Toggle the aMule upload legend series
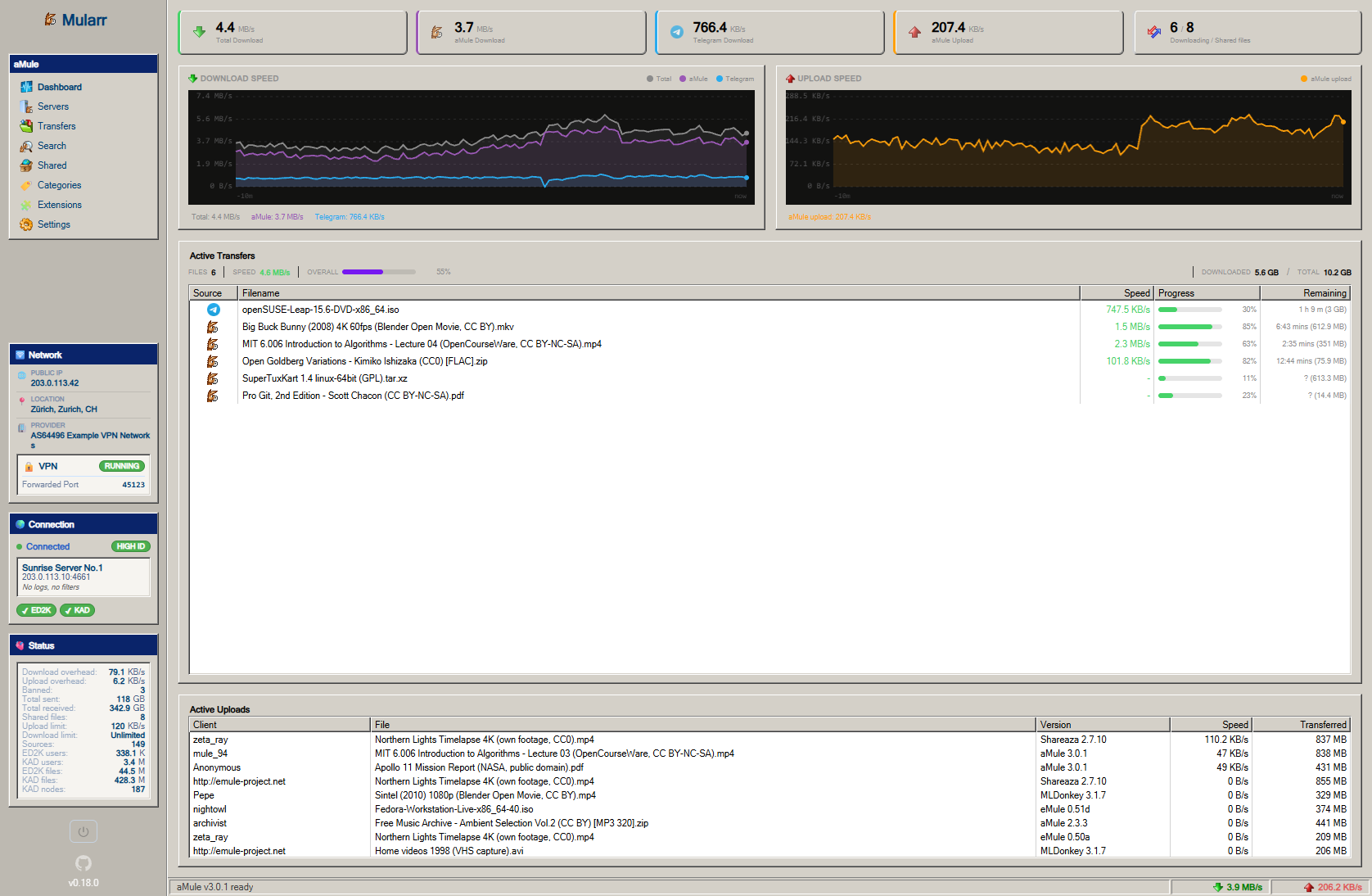Viewport: 1372px width, 896px height. (x=1326, y=79)
